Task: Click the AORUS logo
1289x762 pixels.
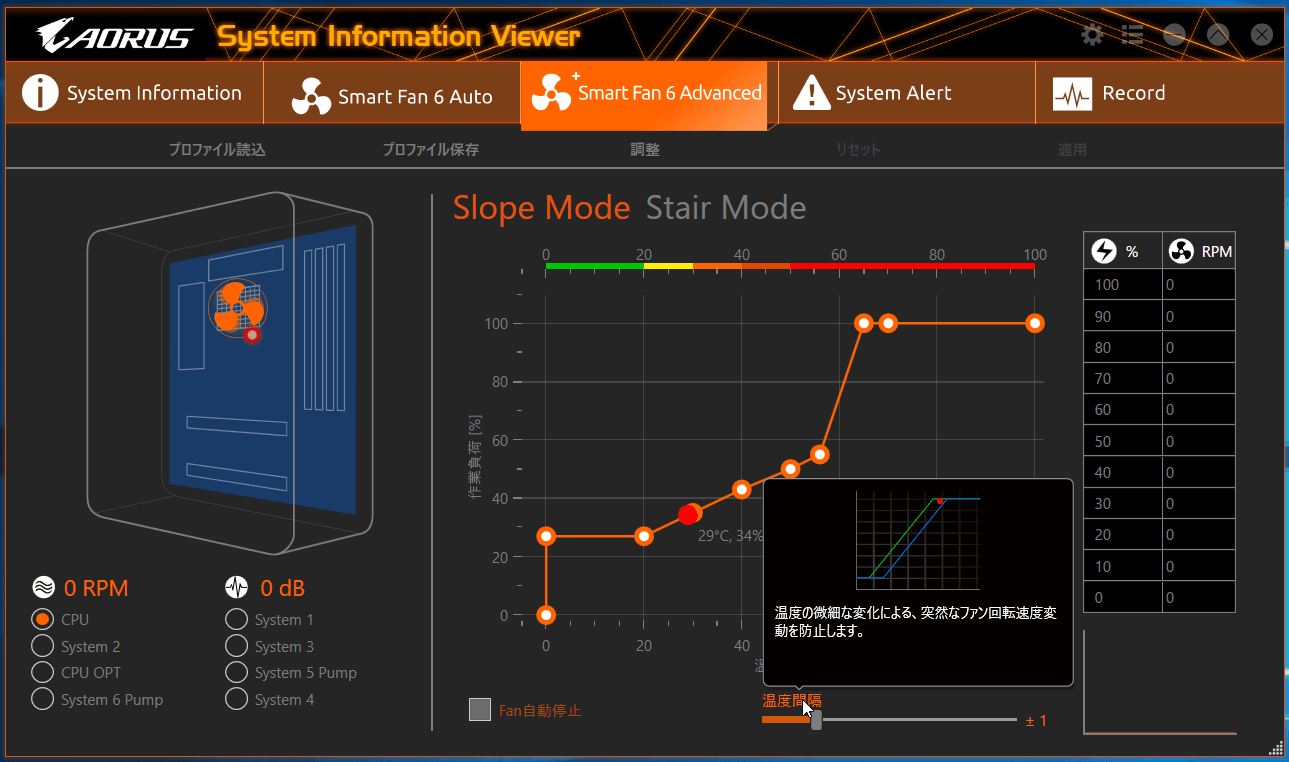Action: pyautogui.click(x=115, y=38)
